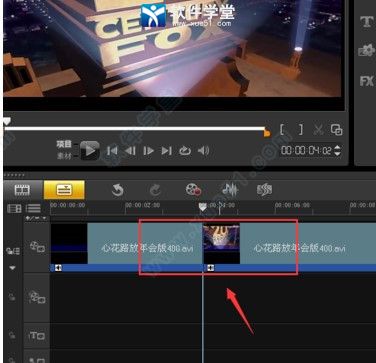
Task: Open Auto Music tool
Action: coord(265,190)
